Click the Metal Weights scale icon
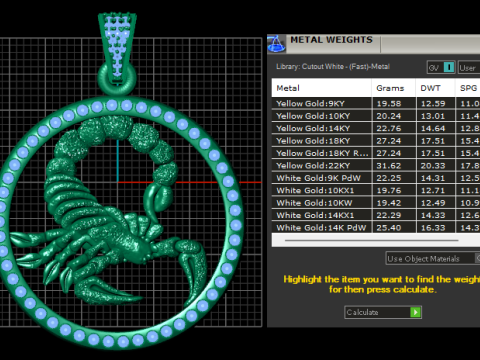Viewport: 480px width, 360px height. (x=276, y=44)
